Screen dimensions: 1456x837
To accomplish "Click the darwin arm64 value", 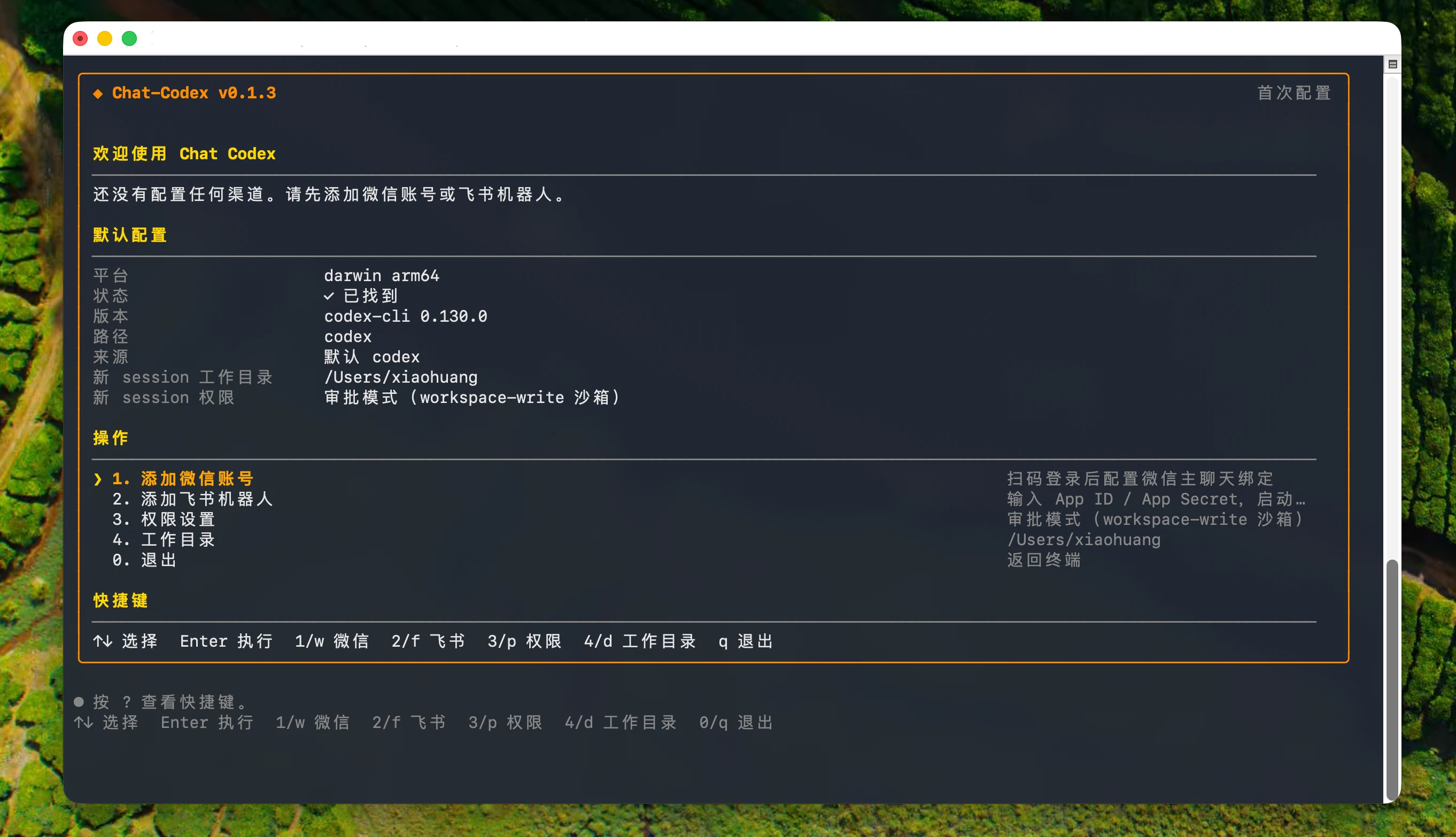I will (x=381, y=276).
